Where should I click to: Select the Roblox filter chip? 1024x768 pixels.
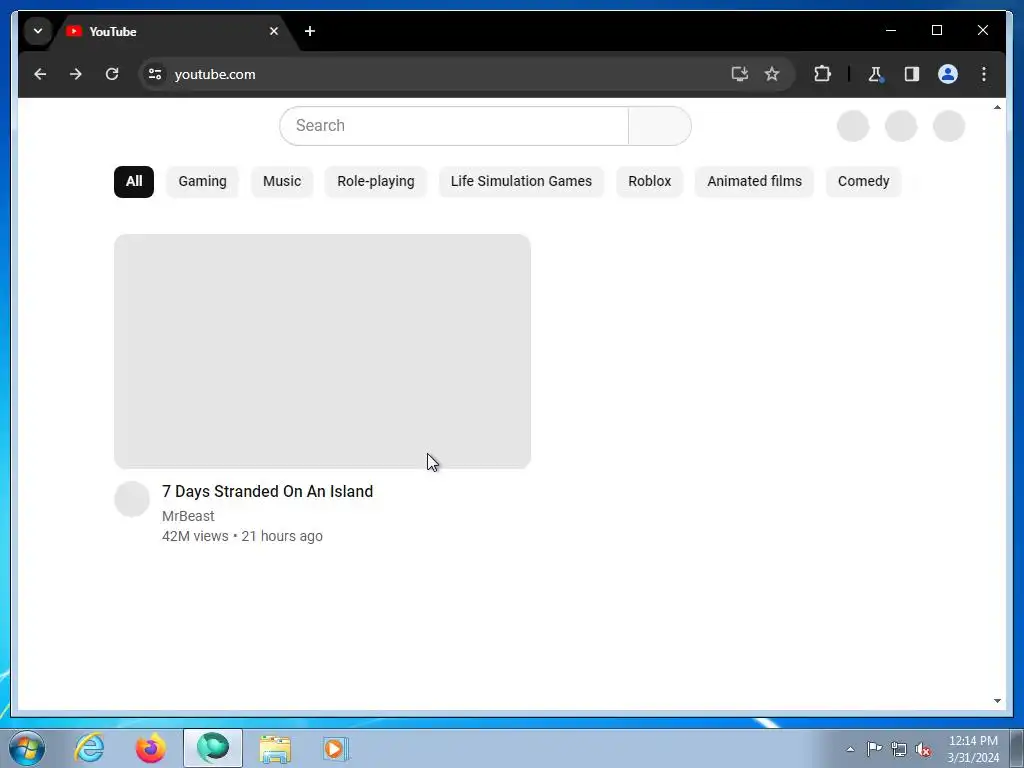(650, 182)
